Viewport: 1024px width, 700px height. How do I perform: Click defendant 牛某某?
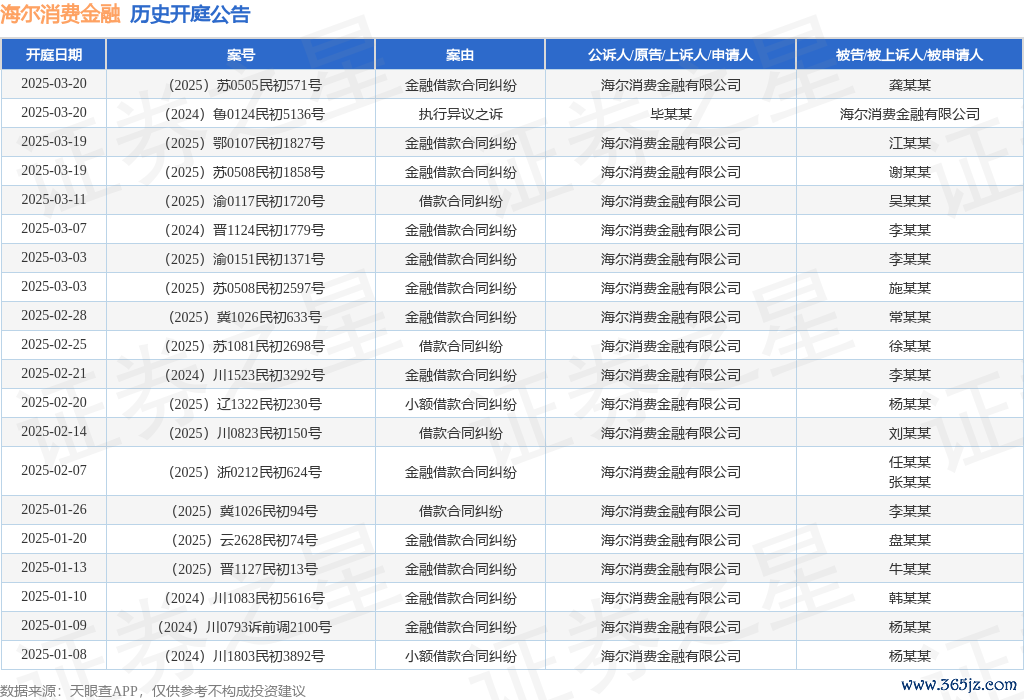tap(910, 569)
